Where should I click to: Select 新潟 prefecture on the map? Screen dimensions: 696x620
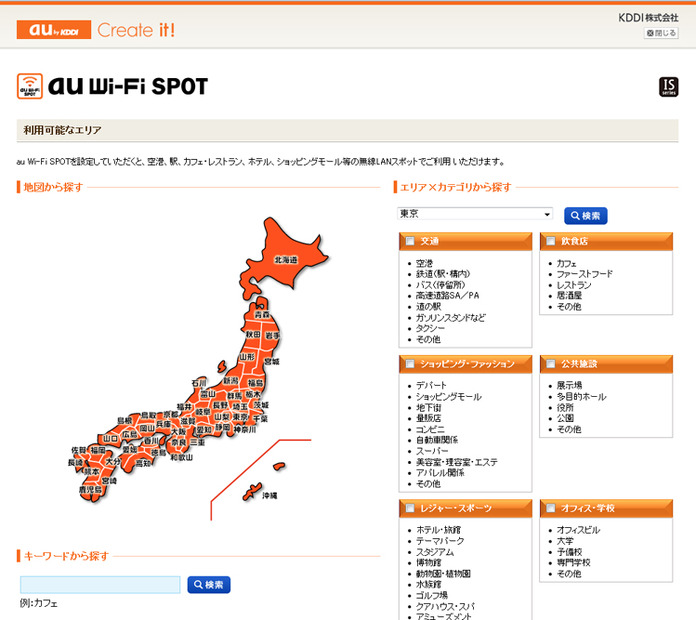point(231,381)
